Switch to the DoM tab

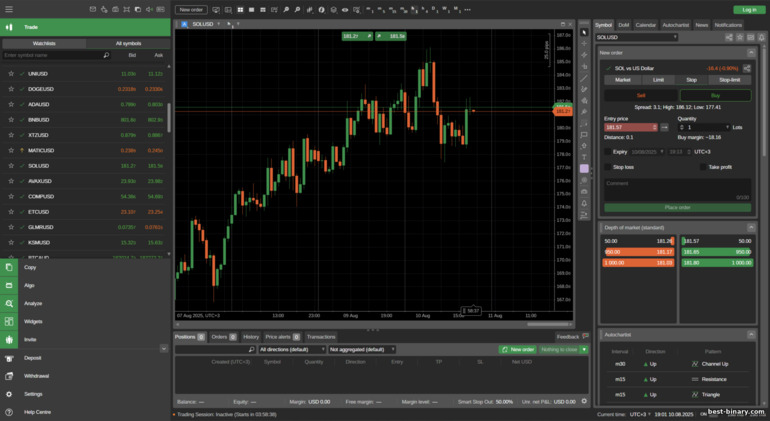click(x=623, y=25)
